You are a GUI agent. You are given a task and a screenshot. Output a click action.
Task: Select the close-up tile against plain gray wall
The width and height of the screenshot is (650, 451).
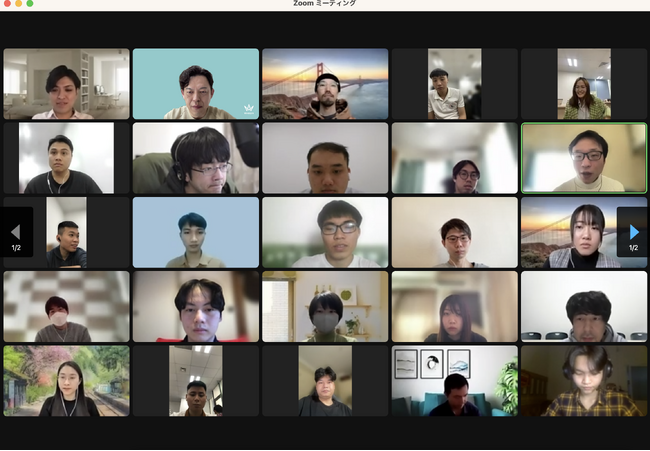click(325, 158)
